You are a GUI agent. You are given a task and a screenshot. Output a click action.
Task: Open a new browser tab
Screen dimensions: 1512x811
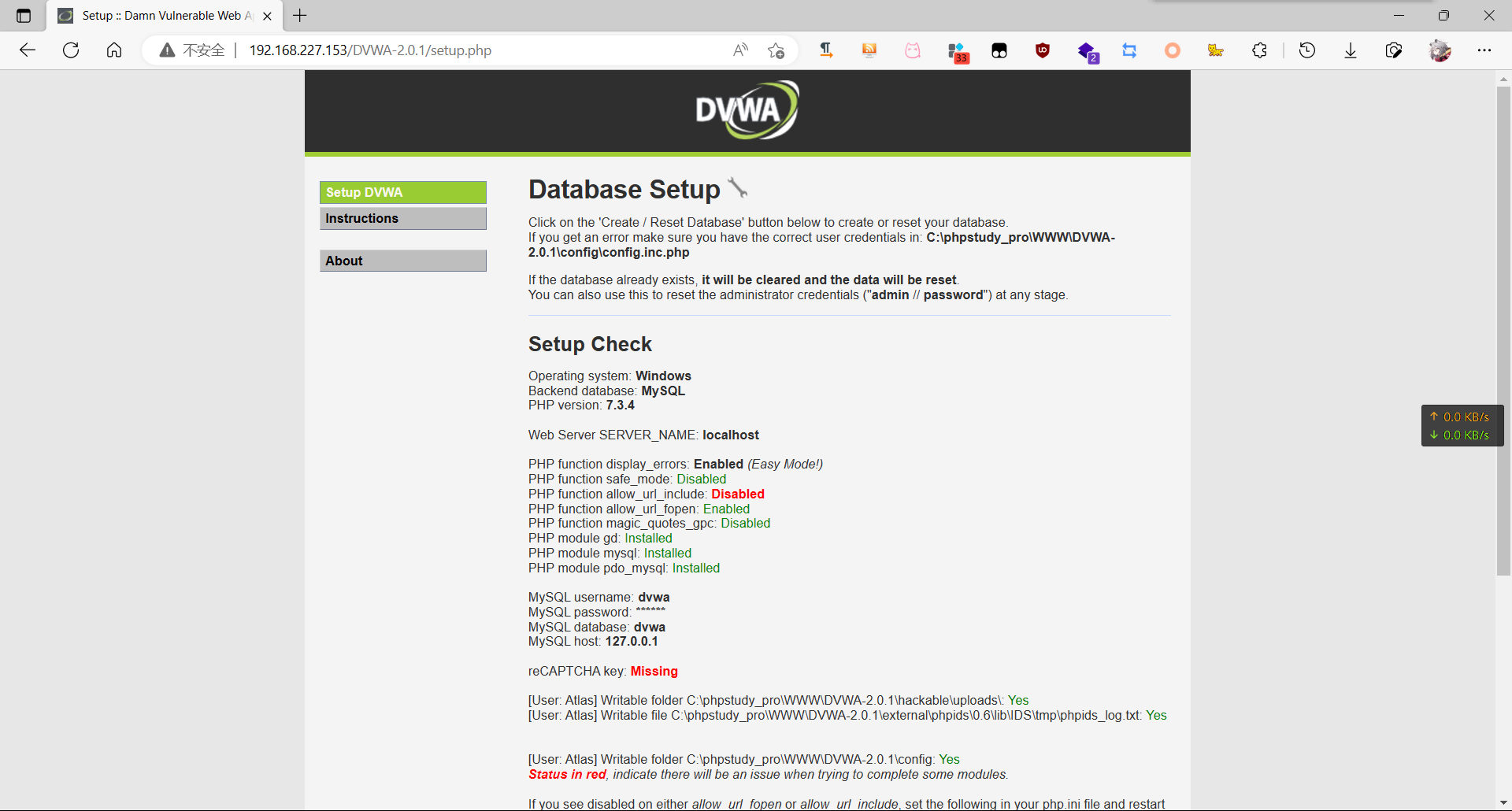(x=300, y=15)
